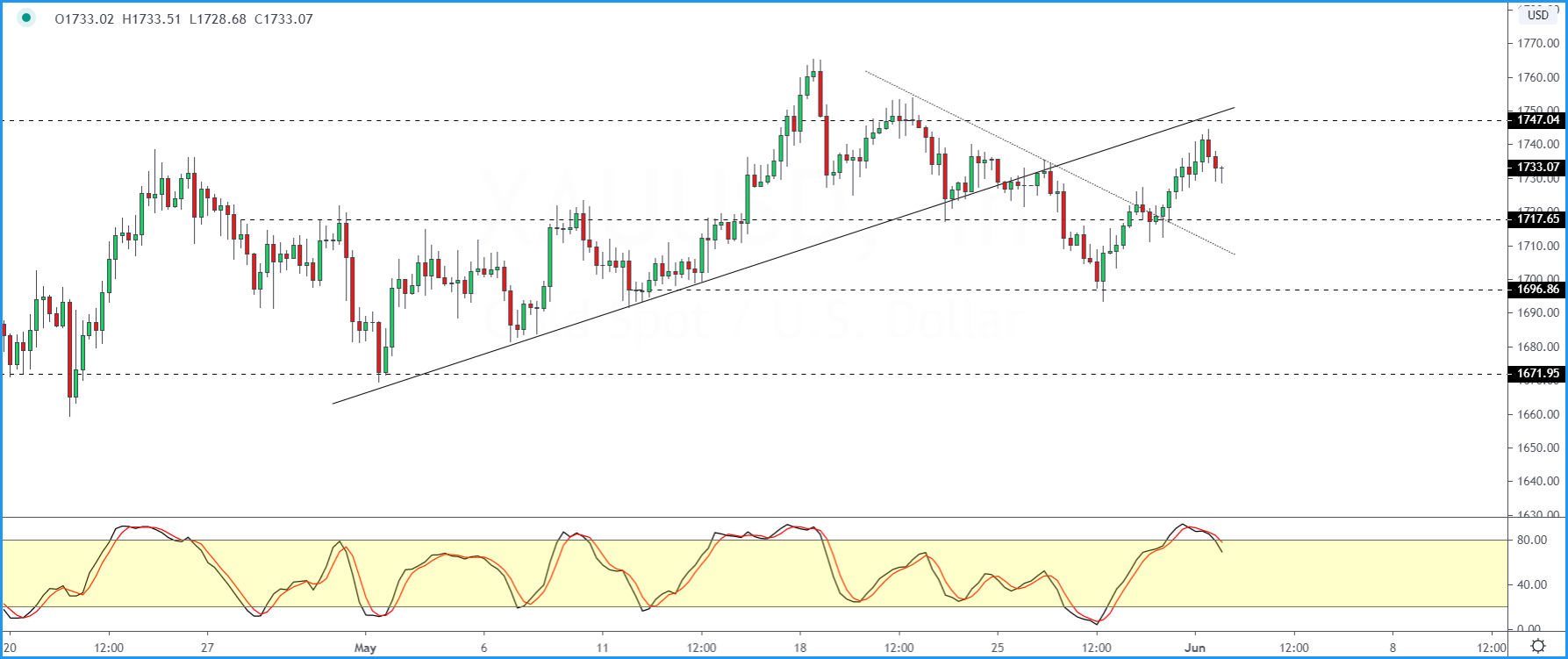The height and width of the screenshot is (659, 1568).
Task: Click the May label on time axis
Action: pos(365,648)
